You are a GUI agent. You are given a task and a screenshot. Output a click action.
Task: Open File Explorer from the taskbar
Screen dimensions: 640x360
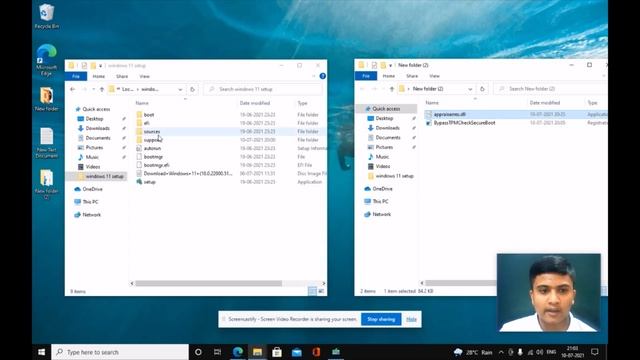(257, 352)
